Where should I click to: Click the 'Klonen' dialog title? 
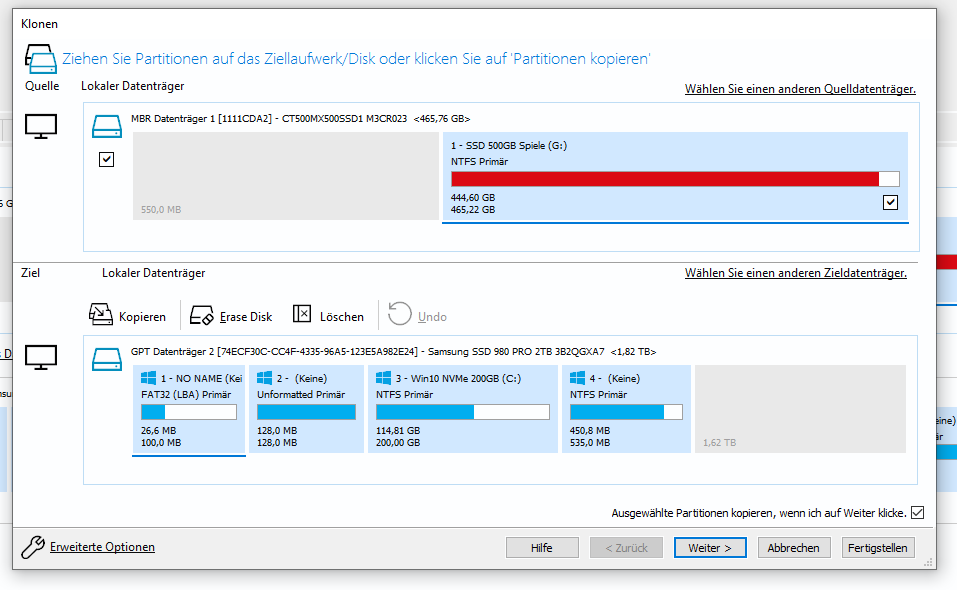pos(40,24)
